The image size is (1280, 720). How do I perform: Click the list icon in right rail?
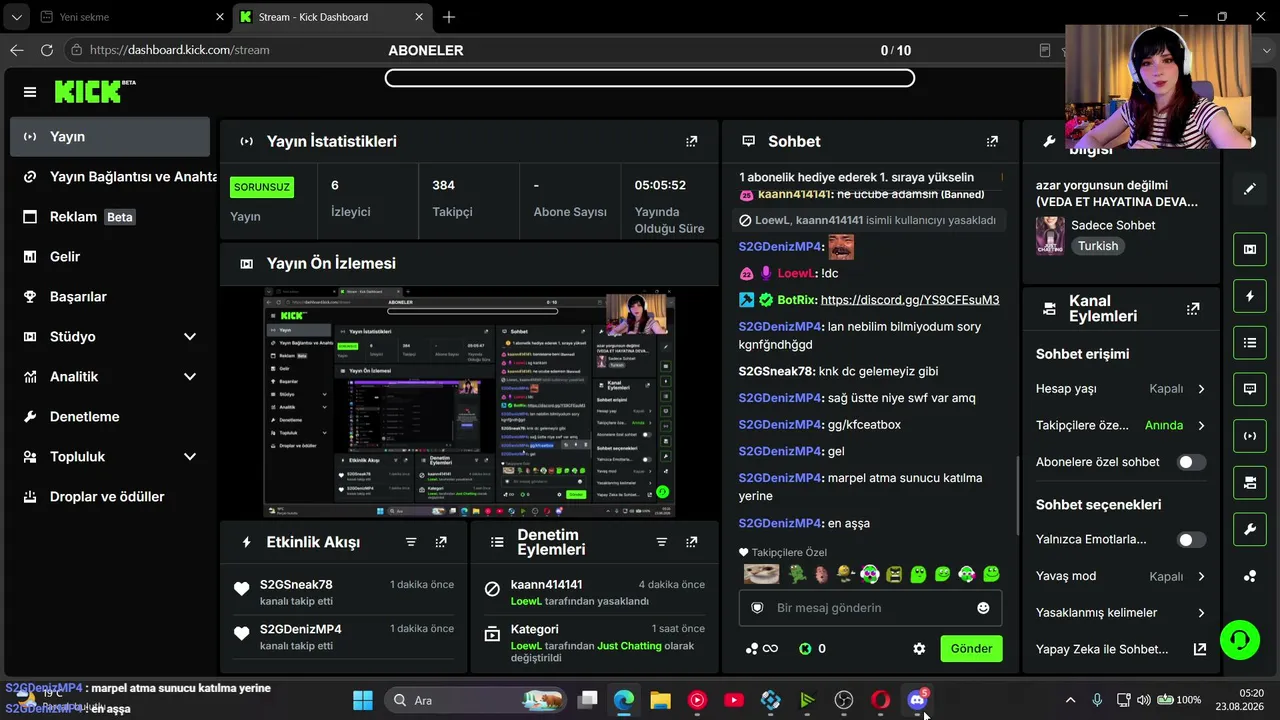tap(1250, 342)
